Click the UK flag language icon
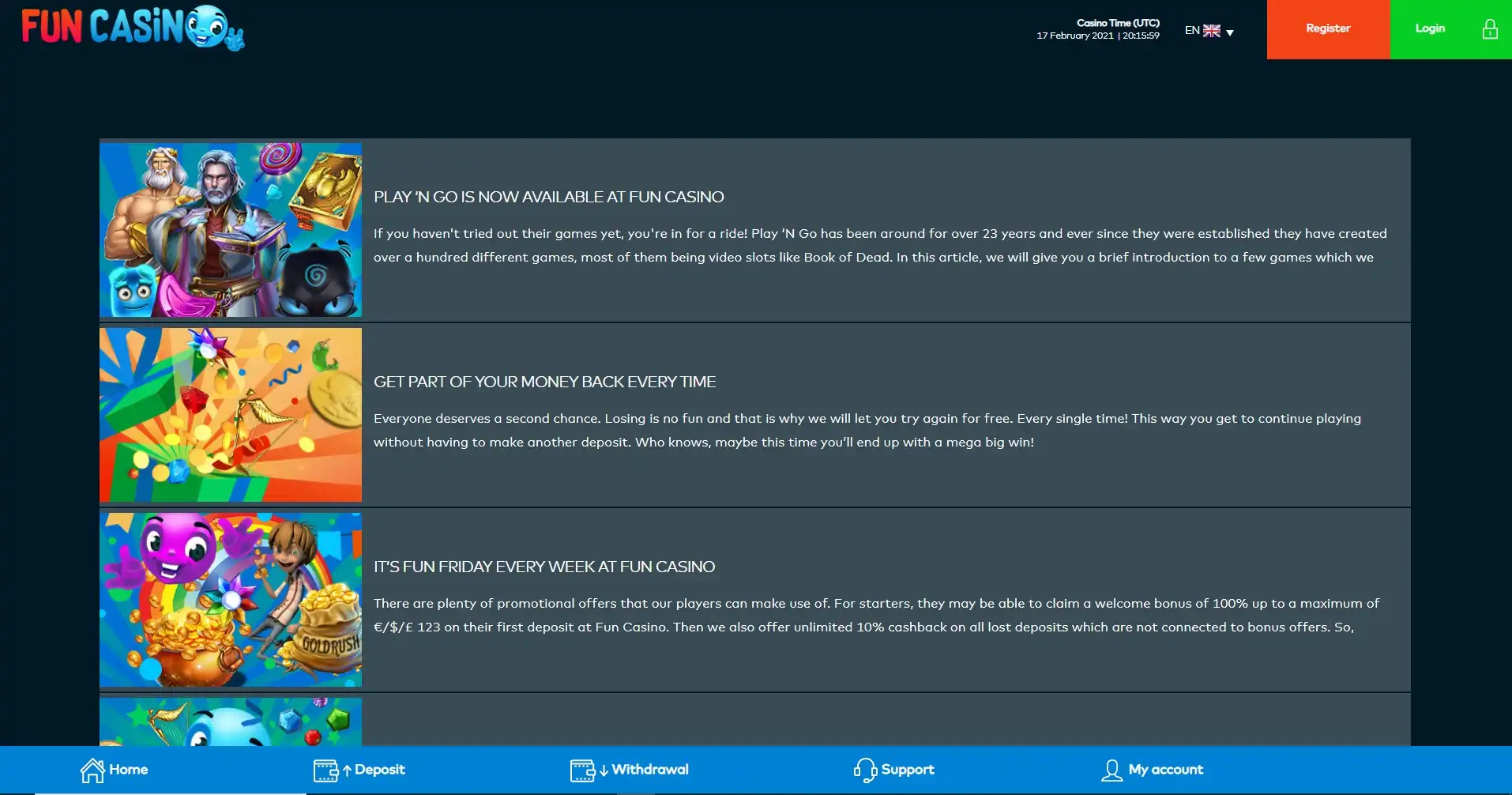This screenshot has height=795, width=1512. [x=1211, y=31]
